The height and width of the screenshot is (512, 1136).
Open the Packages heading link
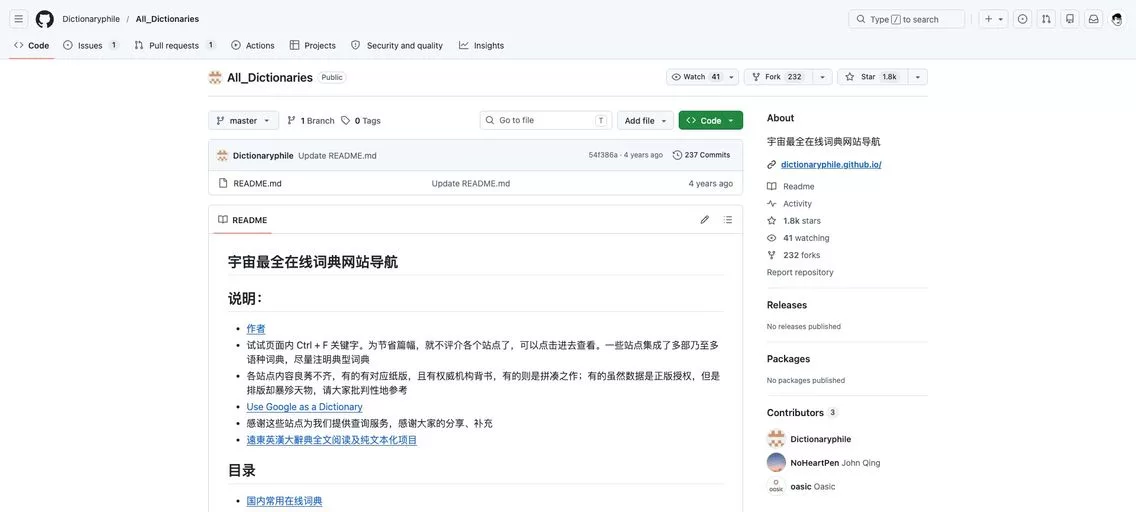(x=788, y=359)
